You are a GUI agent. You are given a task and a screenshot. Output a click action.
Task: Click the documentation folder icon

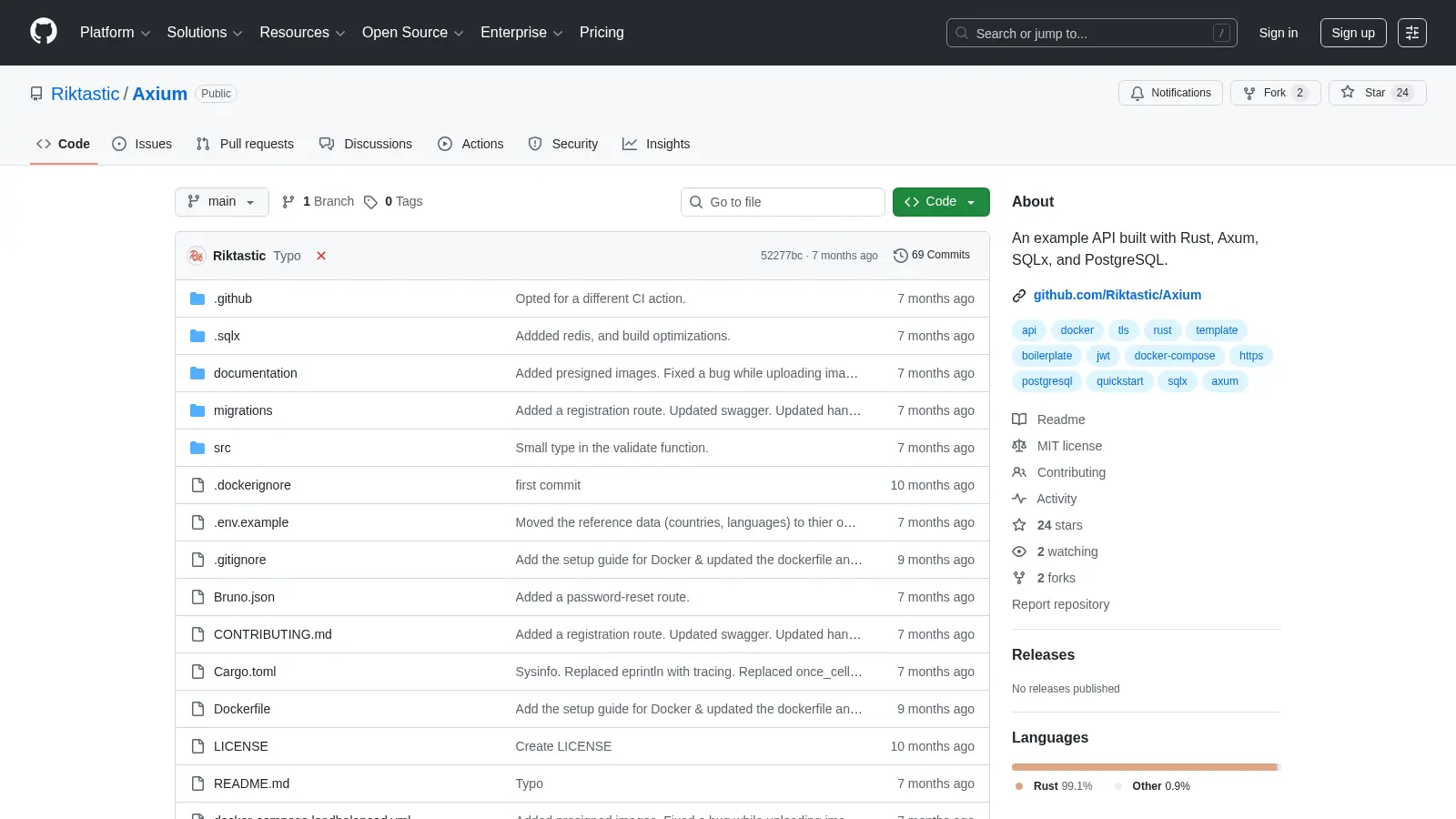point(197,373)
